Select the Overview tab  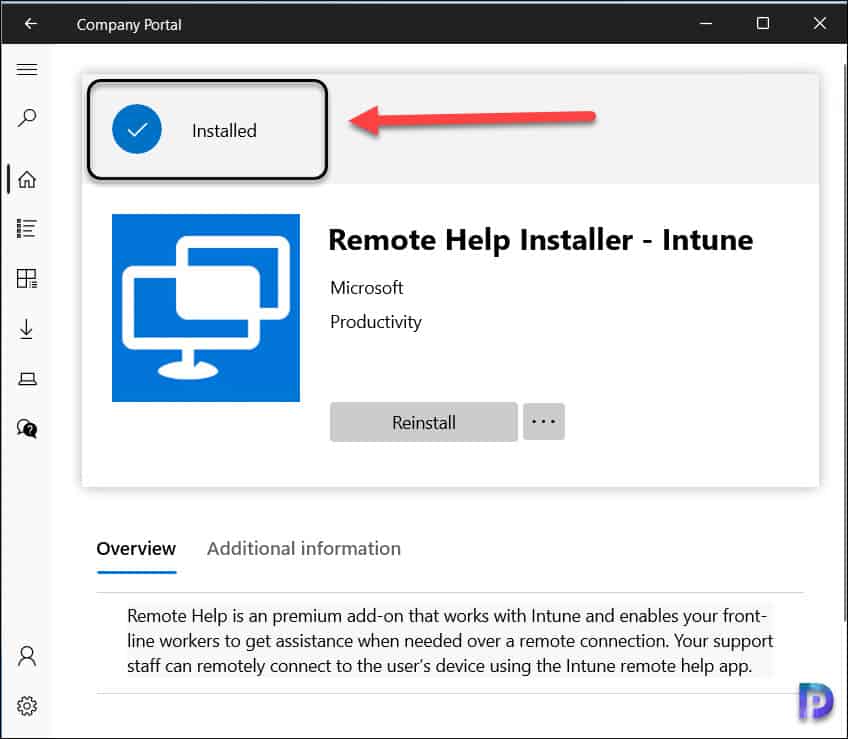[x=136, y=548]
